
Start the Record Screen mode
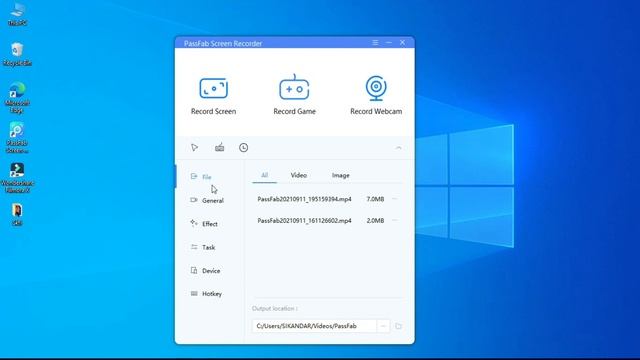pos(213,96)
